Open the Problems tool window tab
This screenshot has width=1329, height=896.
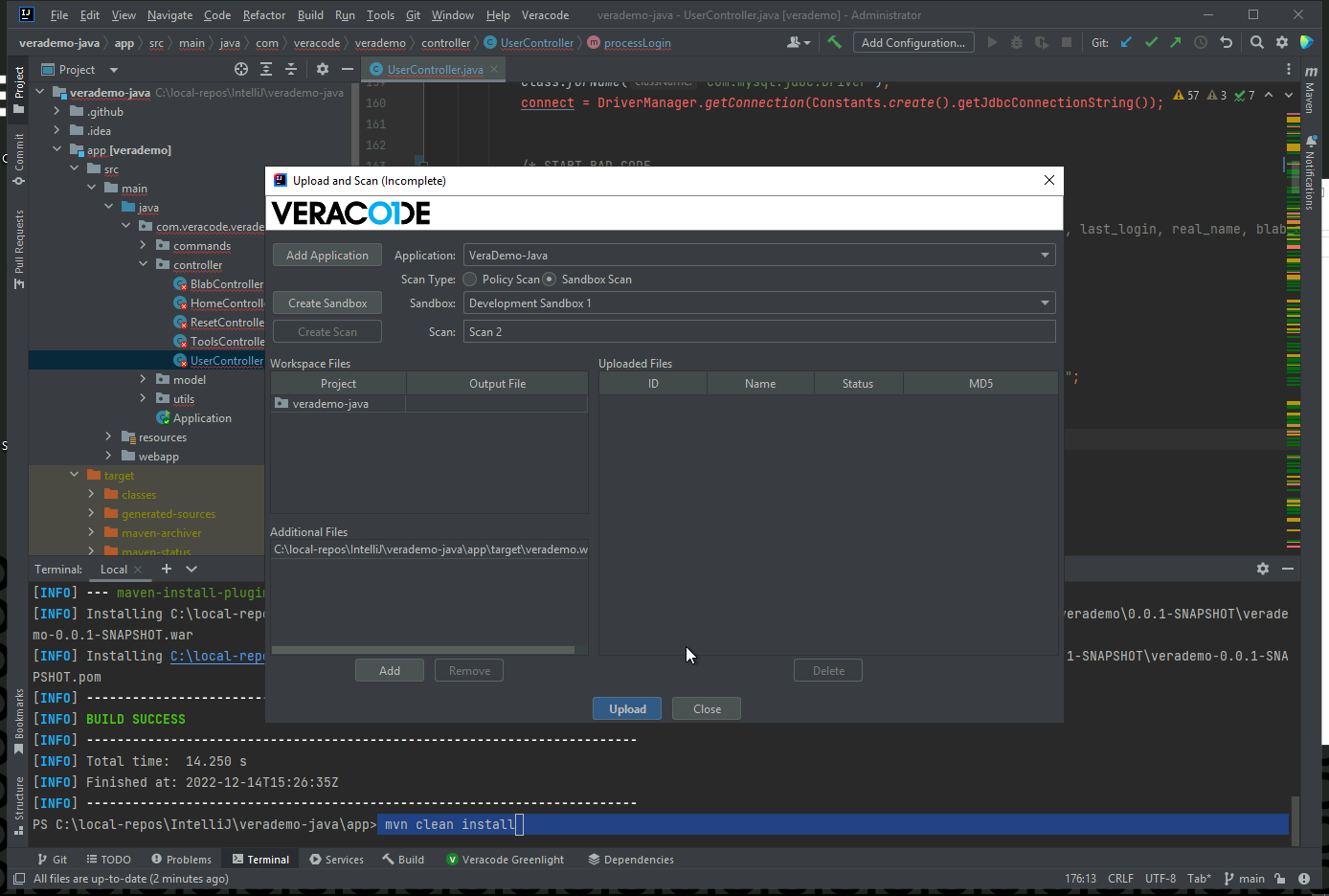pyautogui.click(x=181, y=860)
